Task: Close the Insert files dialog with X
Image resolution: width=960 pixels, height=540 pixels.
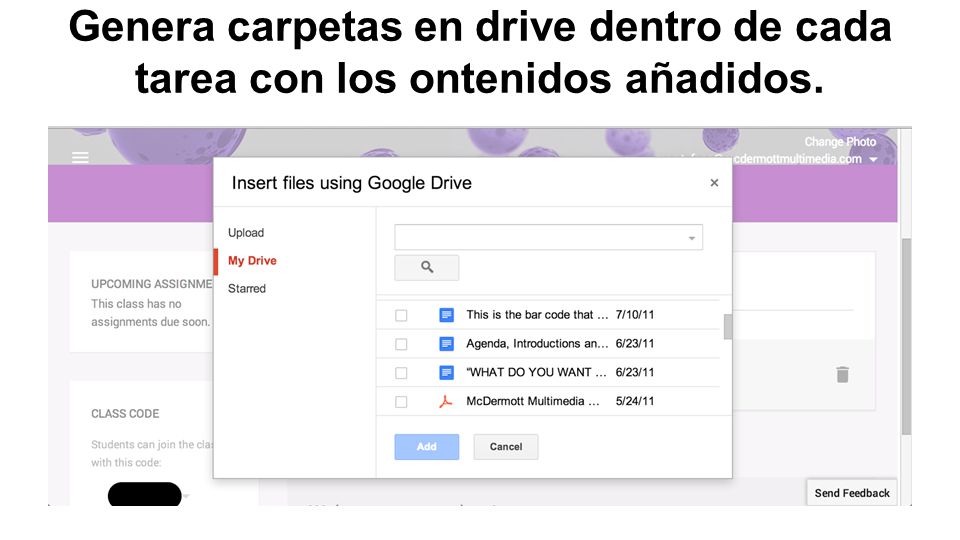Action: [714, 182]
